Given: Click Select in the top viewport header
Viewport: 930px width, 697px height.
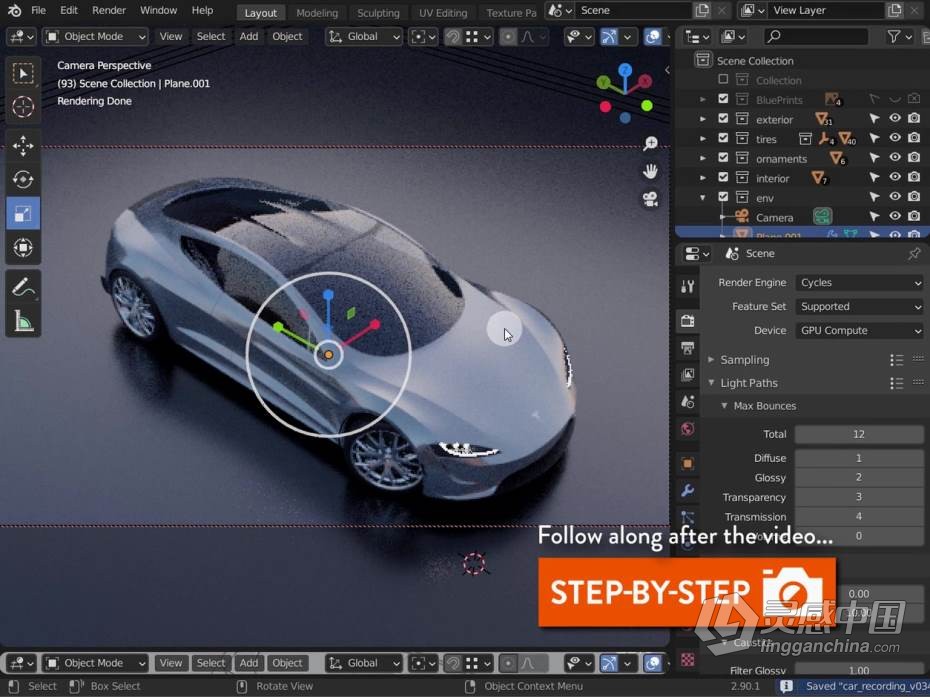Looking at the screenshot, I should (x=211, y=37).
